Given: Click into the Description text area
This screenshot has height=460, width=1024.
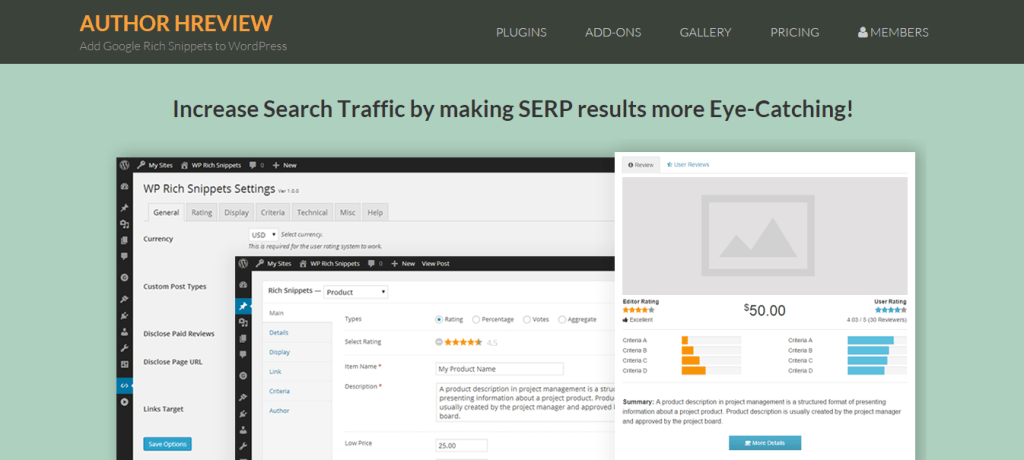Looking at the screenshot, I should coord(526,402).
